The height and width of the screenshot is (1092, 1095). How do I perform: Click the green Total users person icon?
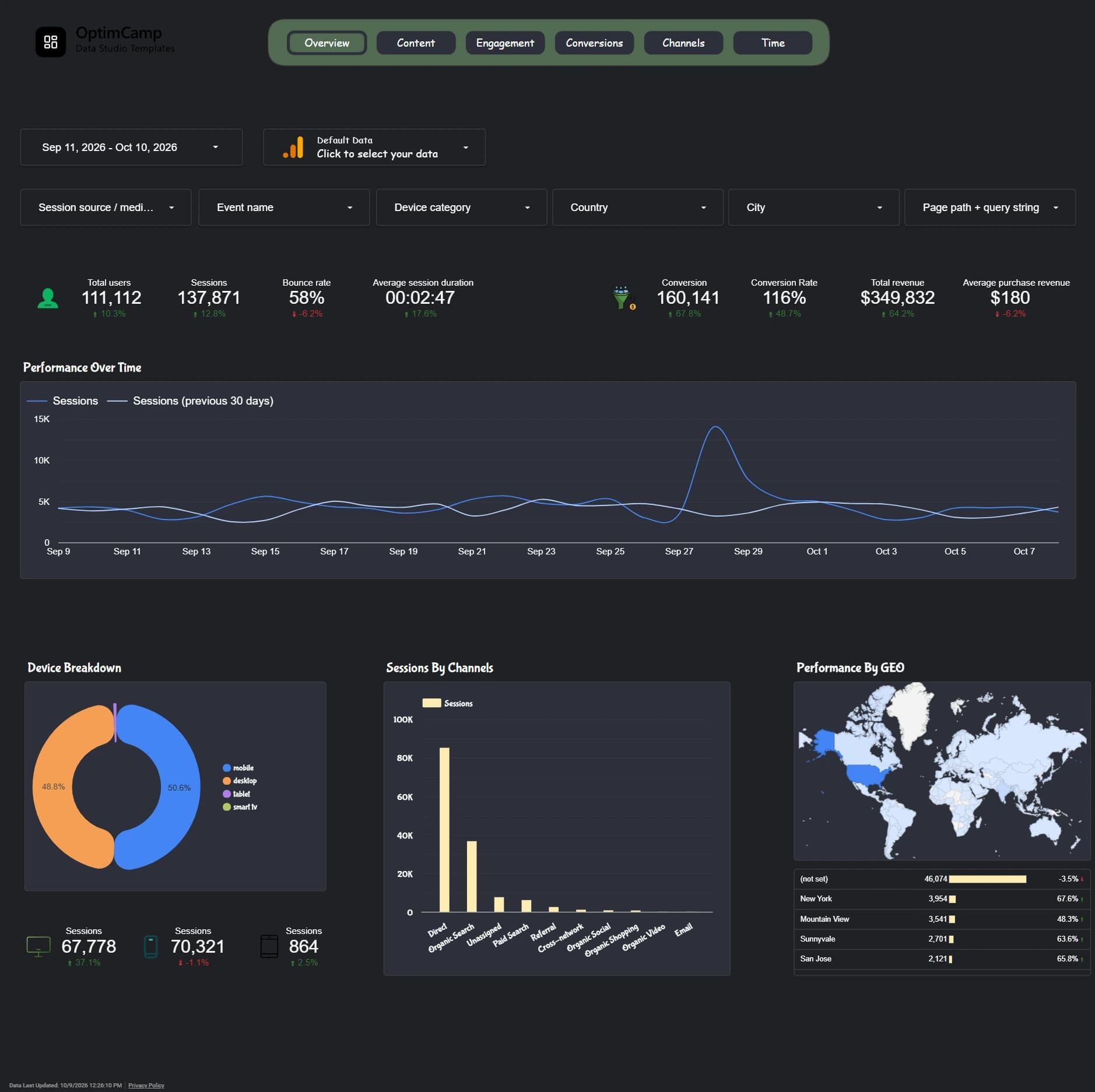(48, 299)
